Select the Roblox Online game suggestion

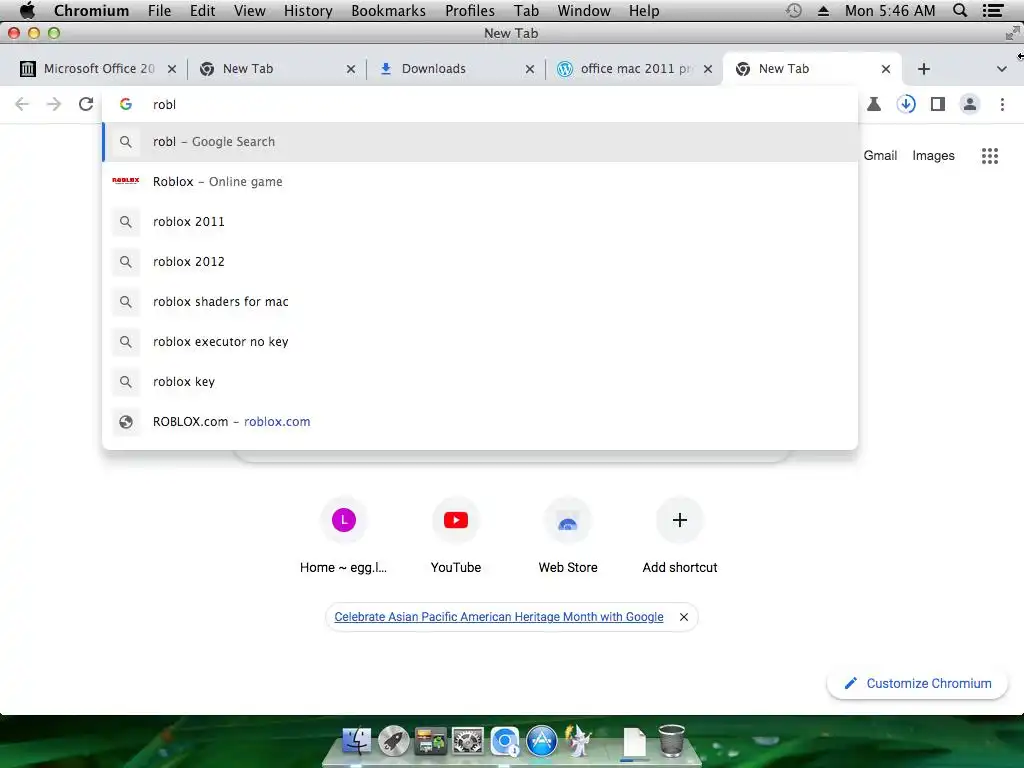[480, 182]
